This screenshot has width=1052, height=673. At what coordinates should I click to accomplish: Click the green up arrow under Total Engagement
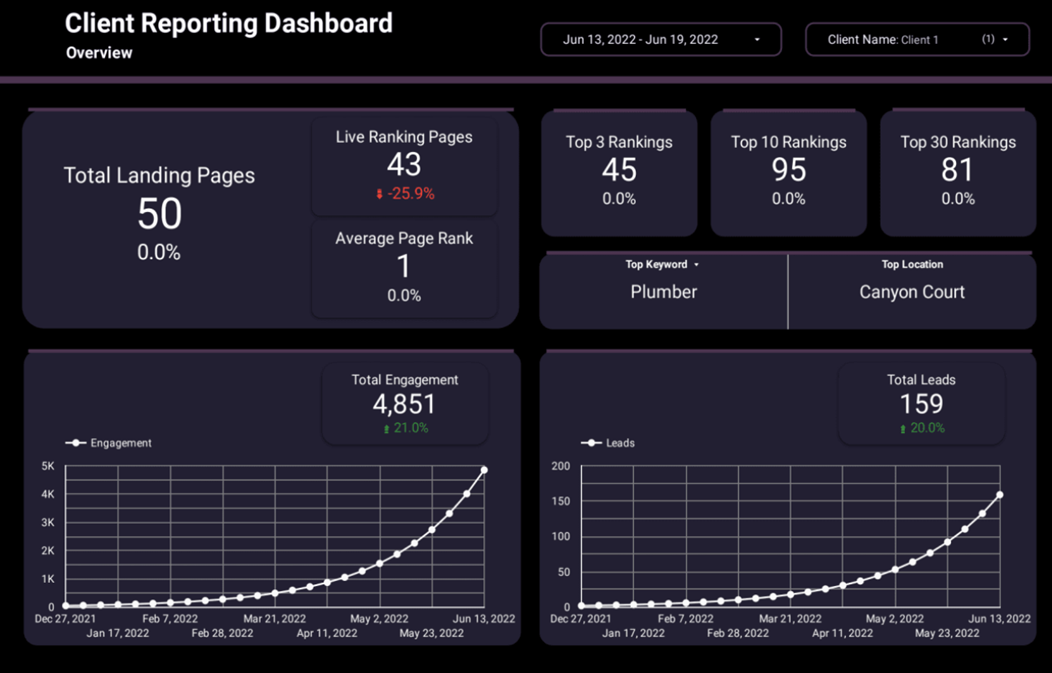(x=386, y=429)
